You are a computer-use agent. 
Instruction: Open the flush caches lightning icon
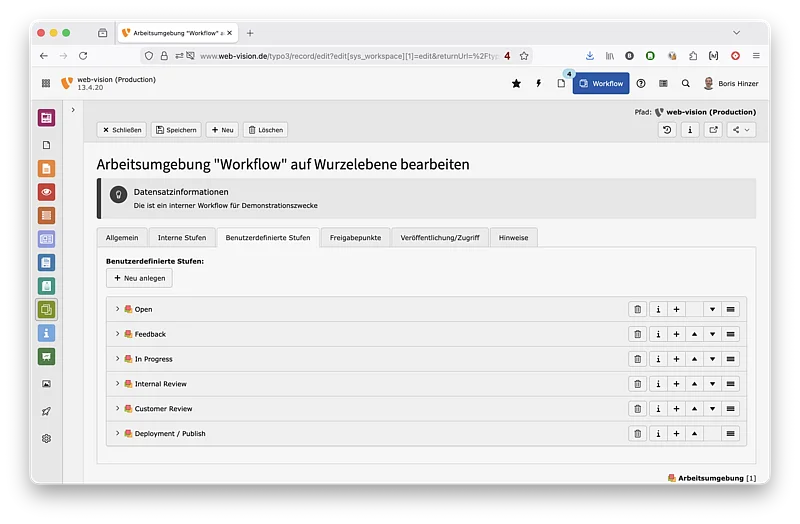538,83
